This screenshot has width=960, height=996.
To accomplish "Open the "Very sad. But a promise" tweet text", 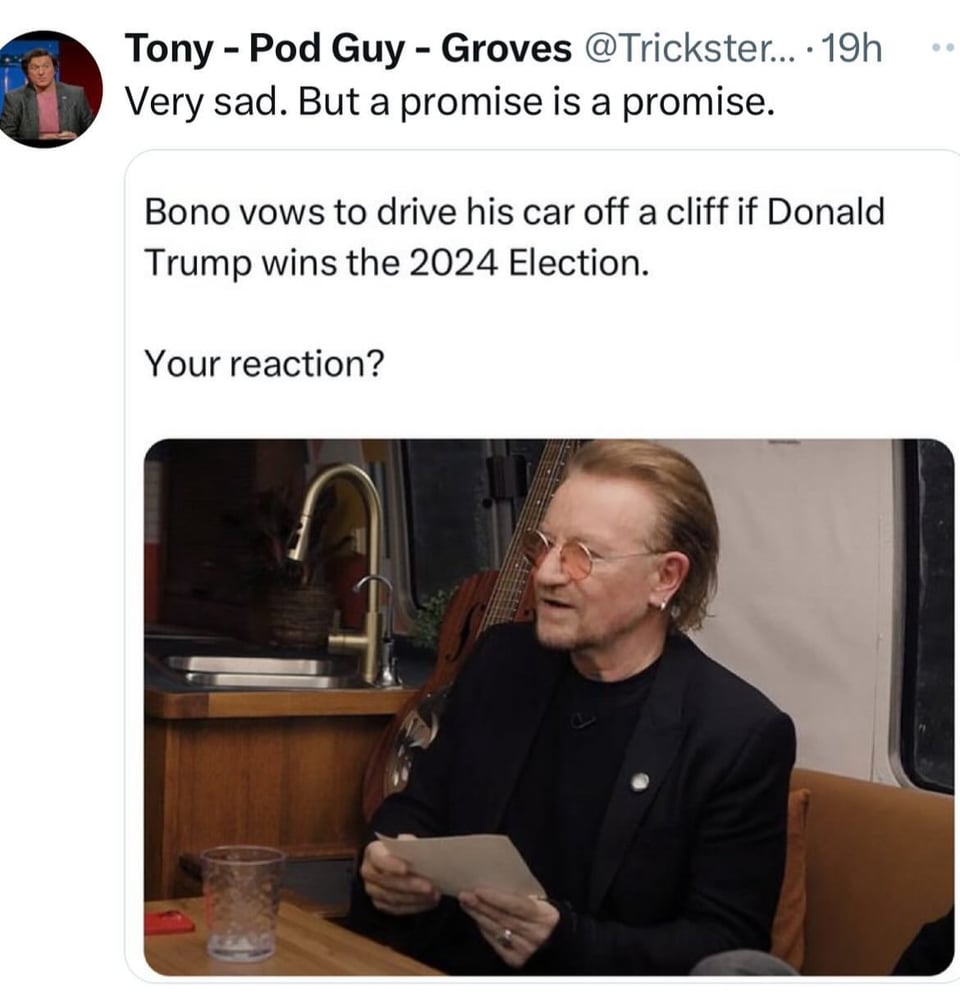I will pos(450,102).
